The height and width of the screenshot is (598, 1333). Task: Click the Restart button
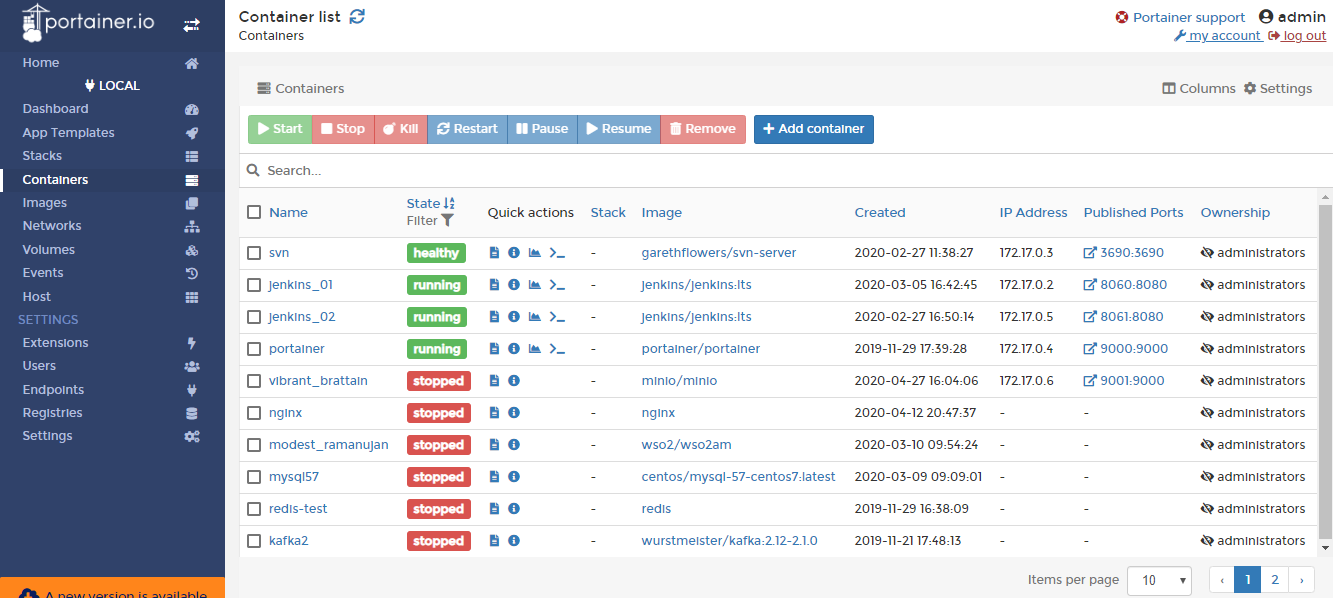pos(468,129)
